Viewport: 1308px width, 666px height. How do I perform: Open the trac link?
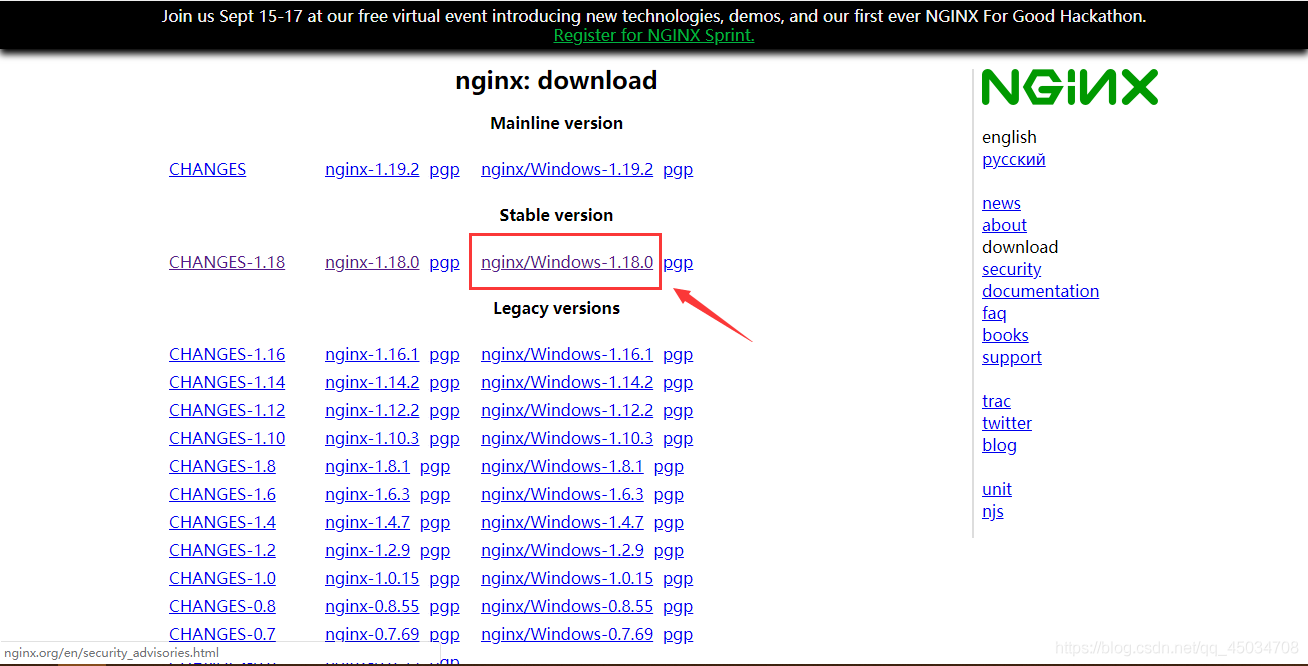(996, 401)
